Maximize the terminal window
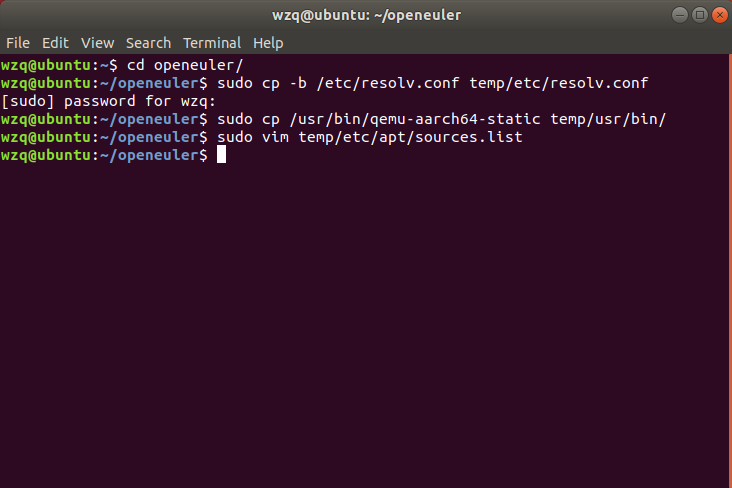This screenshot has height=488, width=732. (700, 15)
